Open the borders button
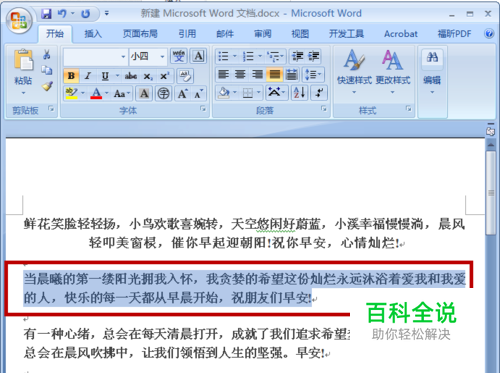Image resolution: width=500 pixels, height=373 pixels. coord(248,93)
